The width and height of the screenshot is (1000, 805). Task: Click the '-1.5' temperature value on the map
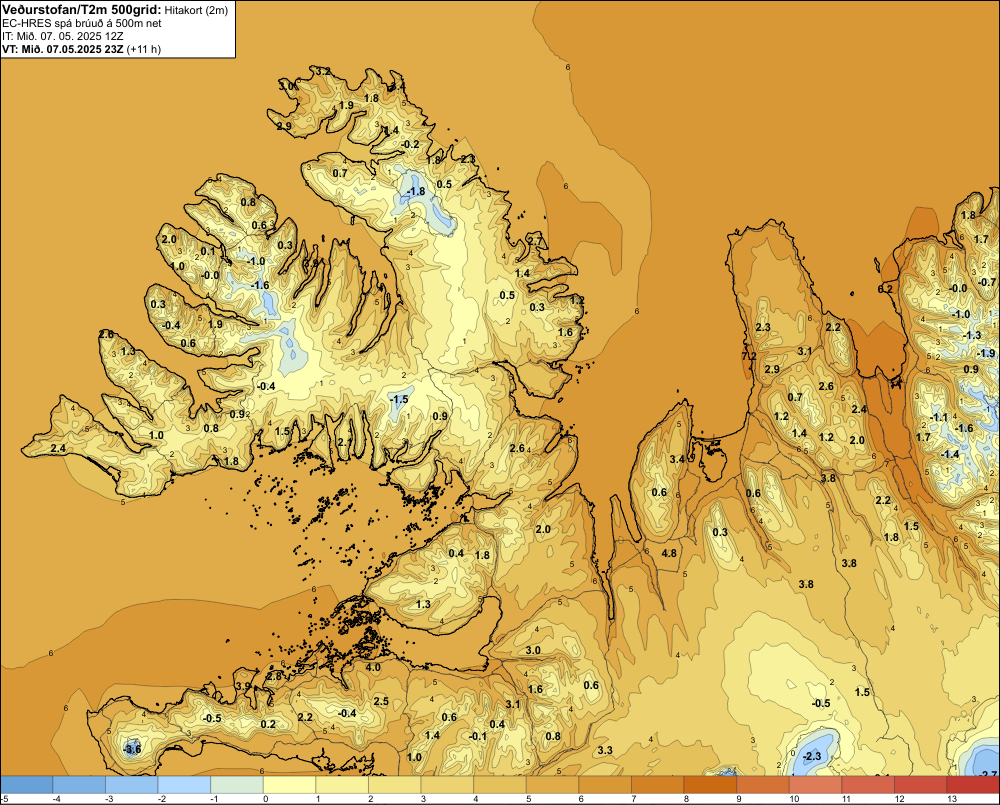(x=399, y=399)
